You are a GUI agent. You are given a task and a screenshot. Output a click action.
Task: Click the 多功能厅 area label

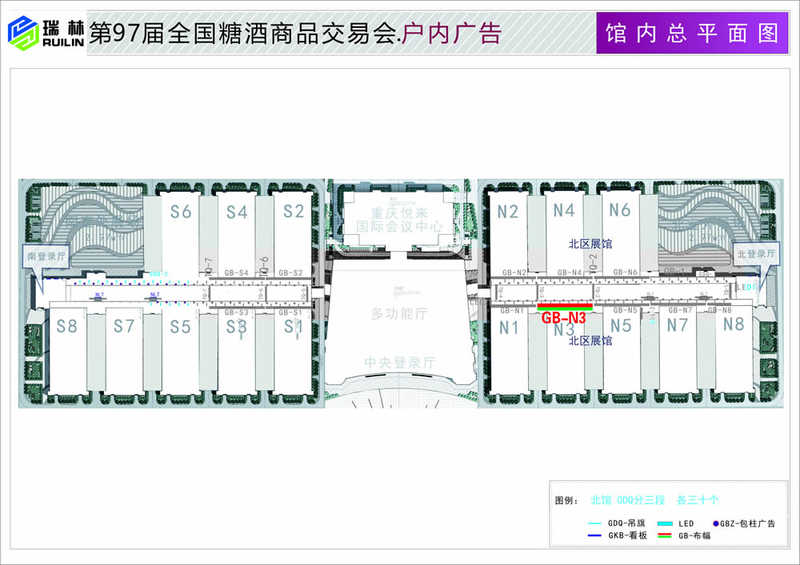398,314
